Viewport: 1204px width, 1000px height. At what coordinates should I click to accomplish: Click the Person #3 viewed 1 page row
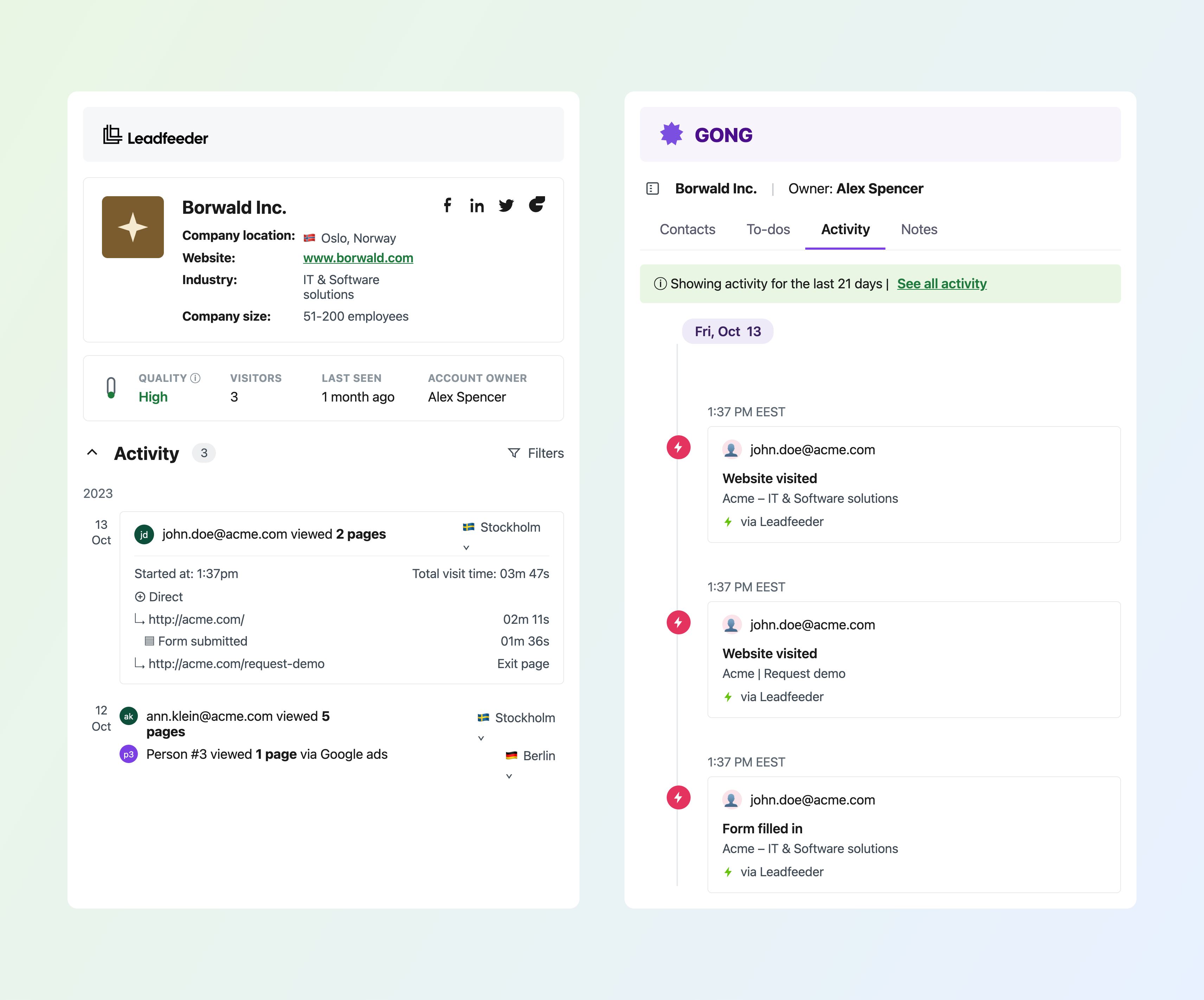click(267, 754)
